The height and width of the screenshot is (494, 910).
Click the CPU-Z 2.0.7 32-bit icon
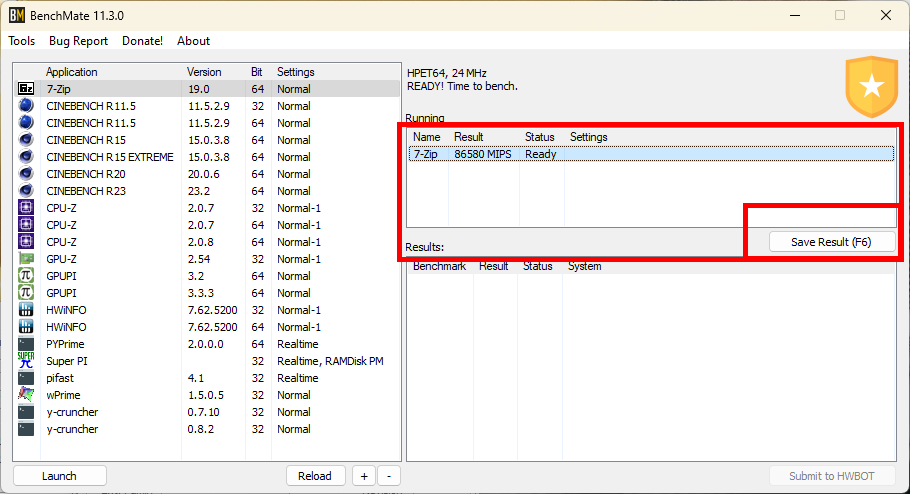(x=26, y=208)
